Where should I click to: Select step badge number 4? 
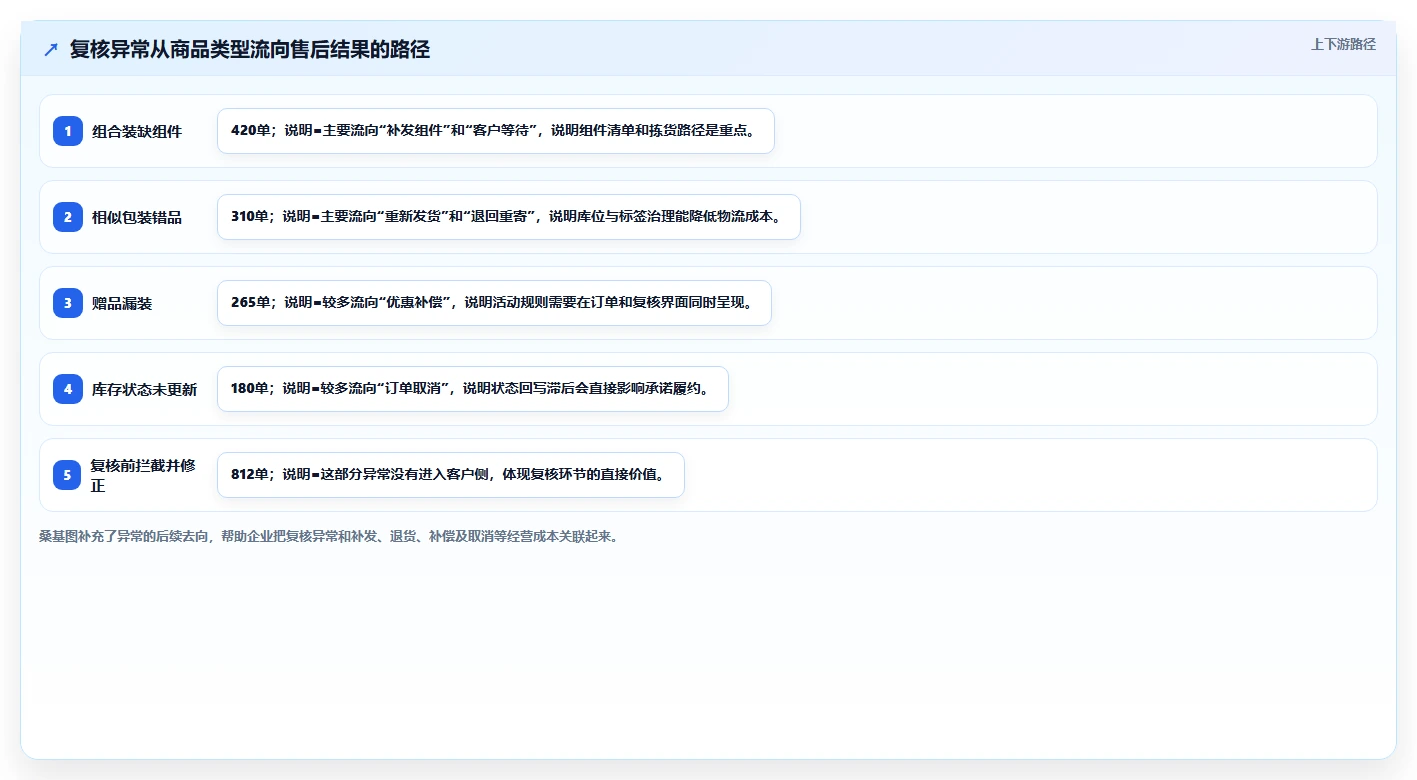(68, 389)
